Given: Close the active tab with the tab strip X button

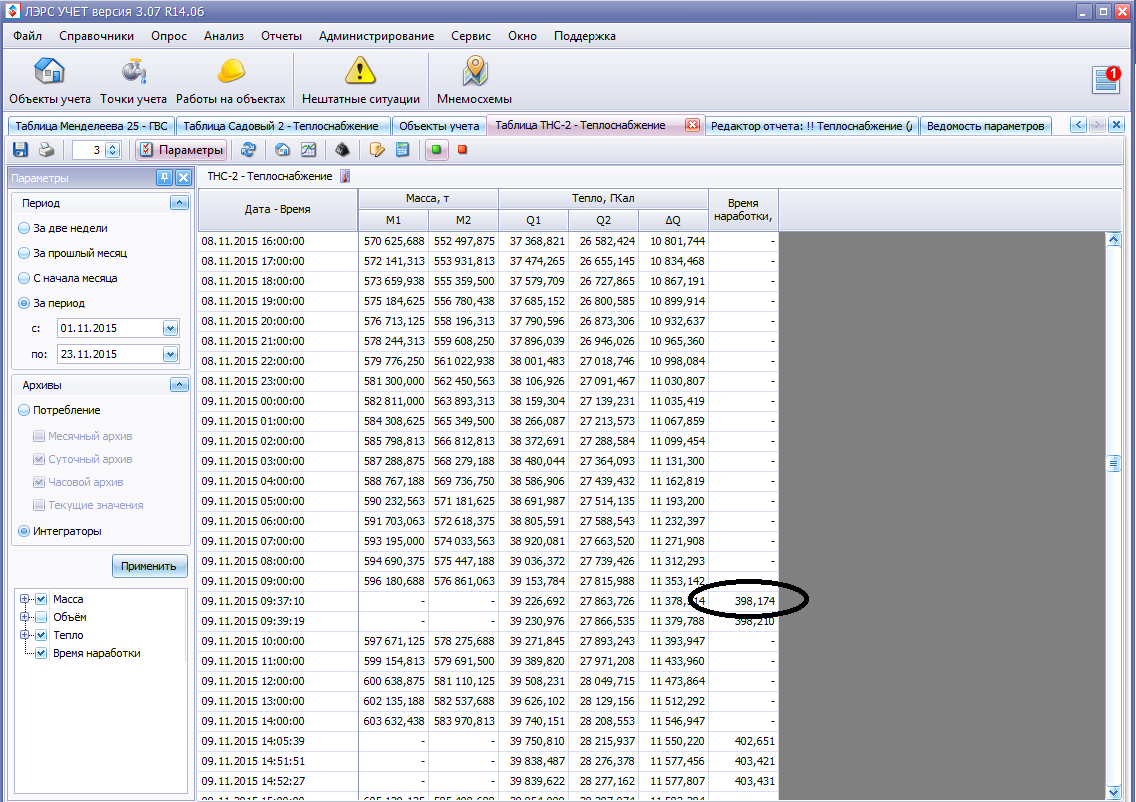Looking at the screenshot, I should tap(1116, 125).
